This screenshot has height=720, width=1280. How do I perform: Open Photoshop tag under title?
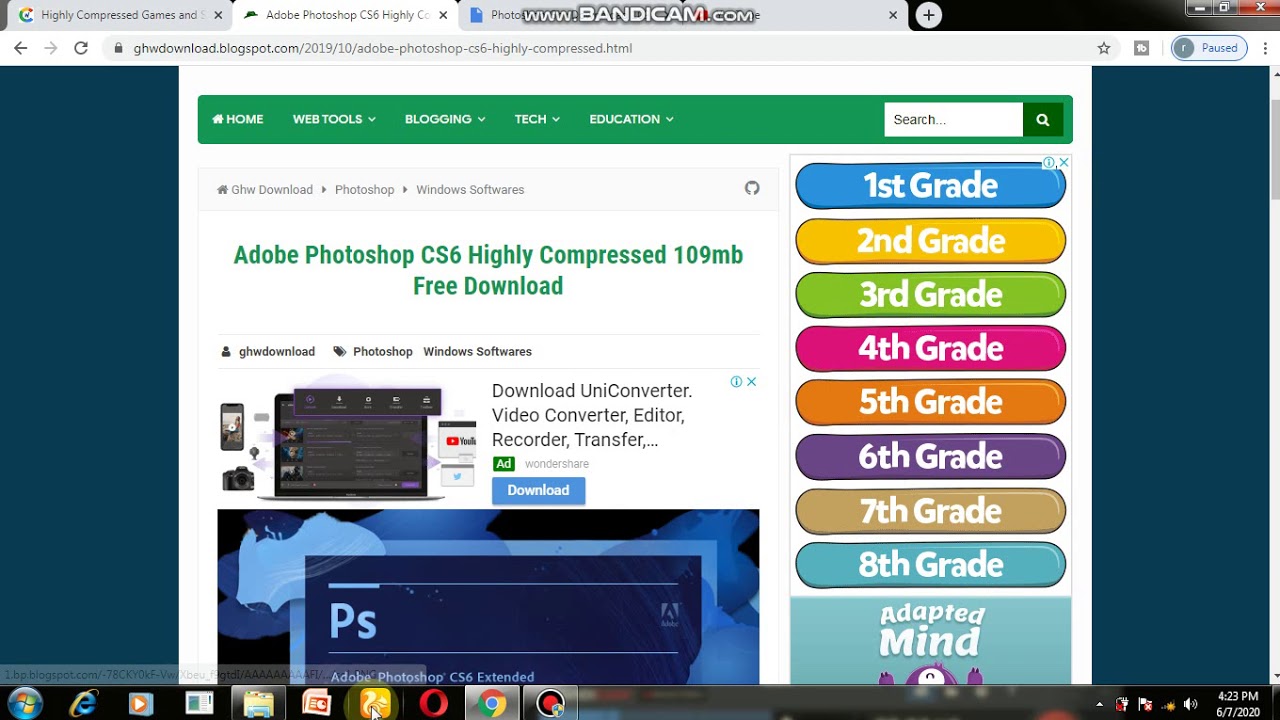383,351
